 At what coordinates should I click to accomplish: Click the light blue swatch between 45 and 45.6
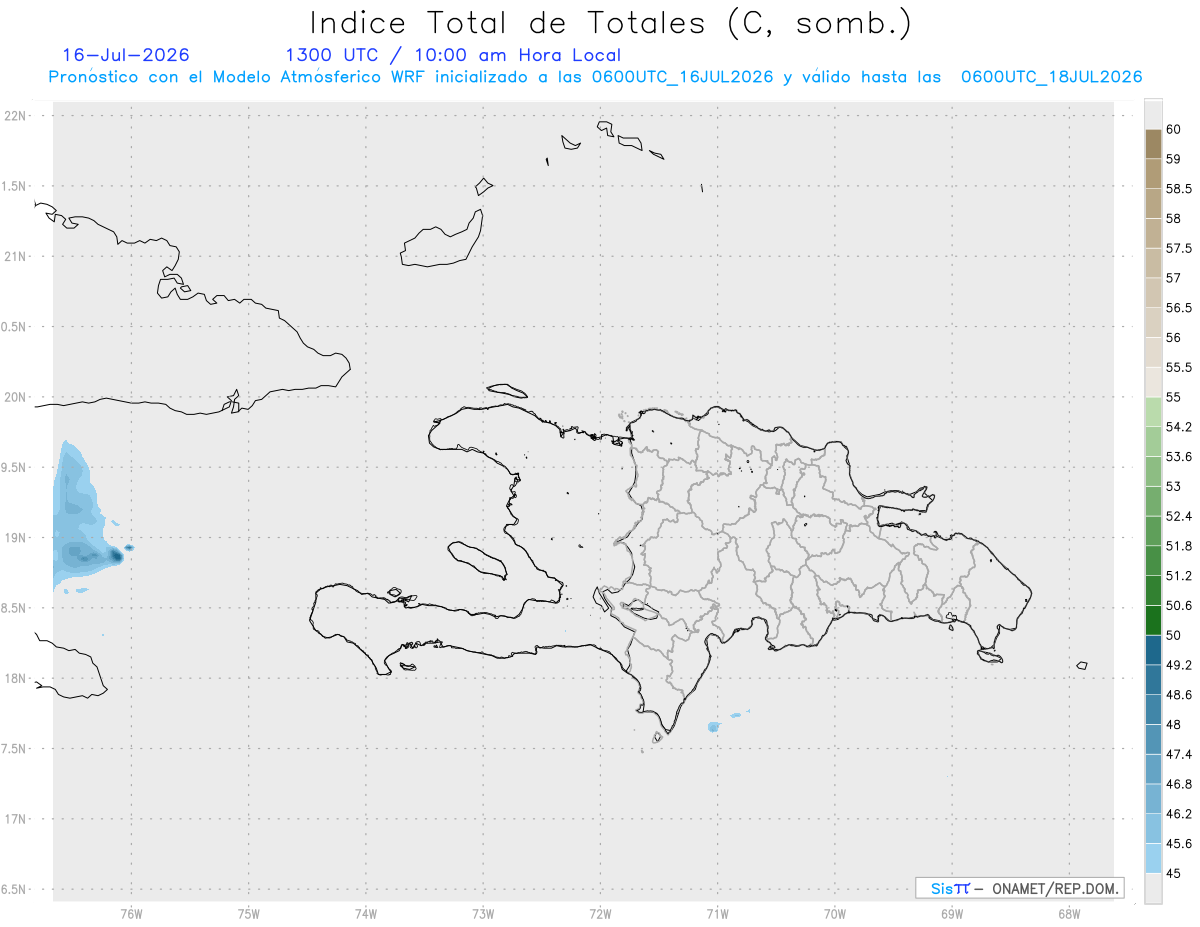pos(1153,858)
